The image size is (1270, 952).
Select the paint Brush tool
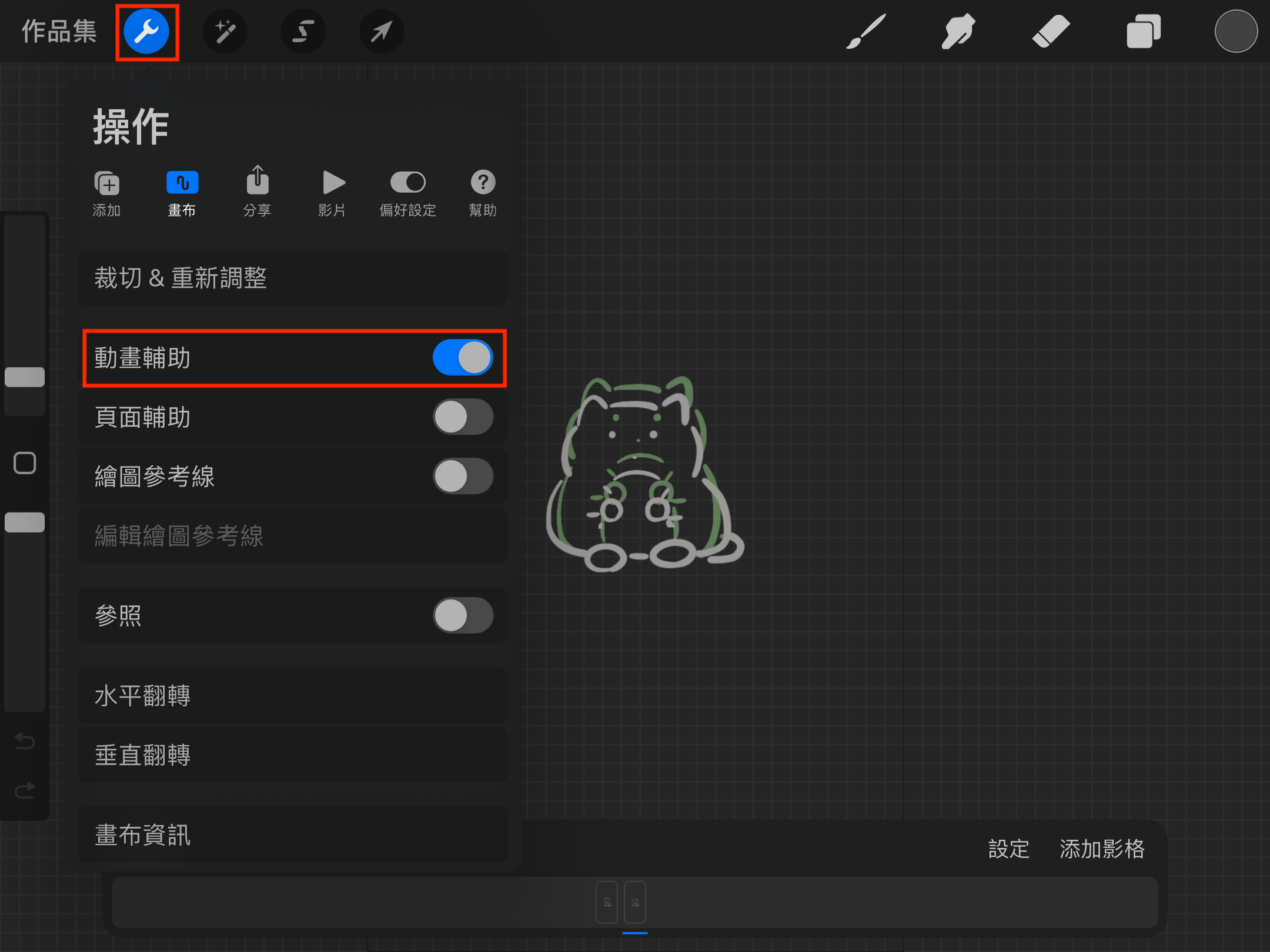[x=866, y=32]
